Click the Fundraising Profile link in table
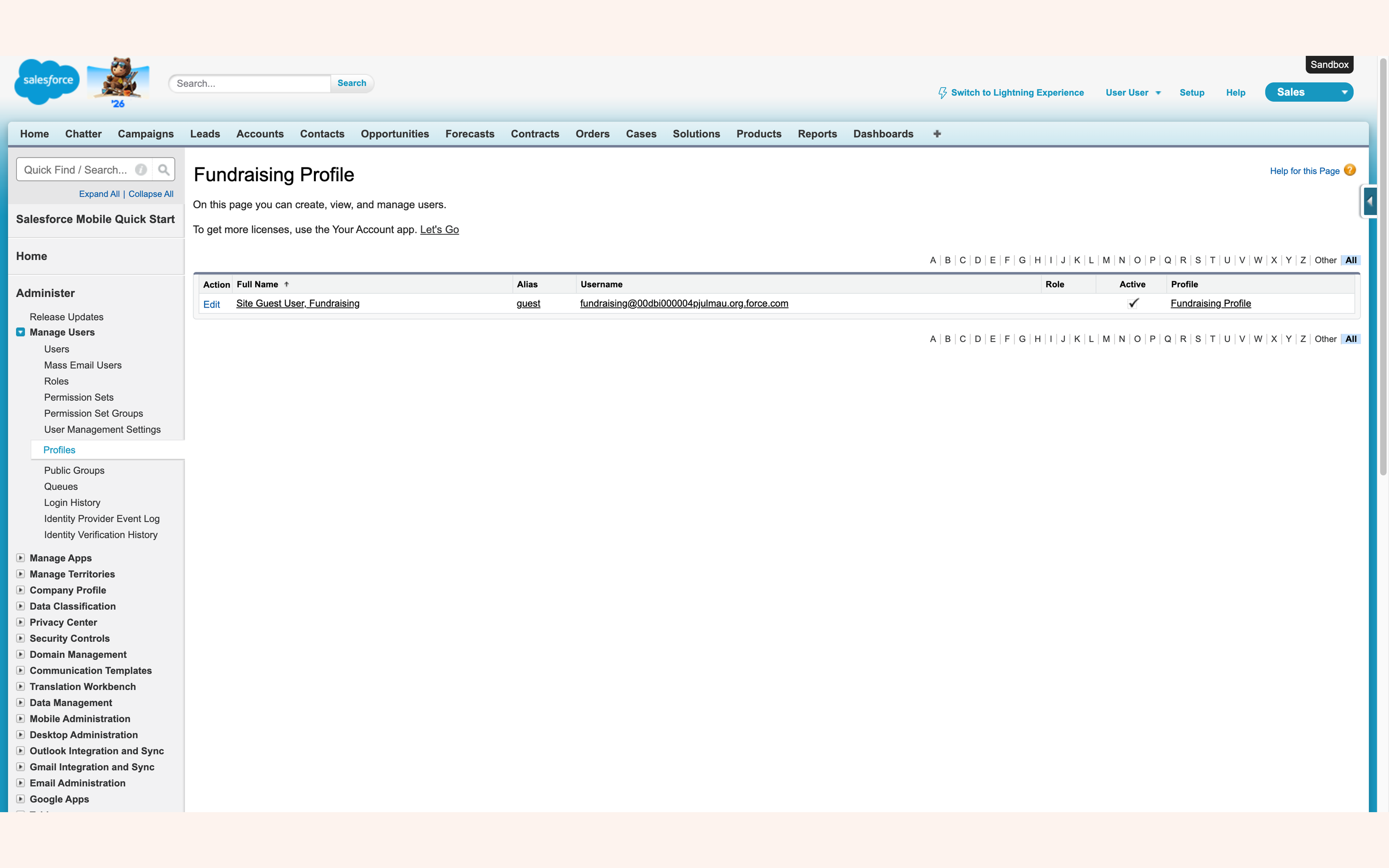 pyautogui.click(x=1211, y=303)
